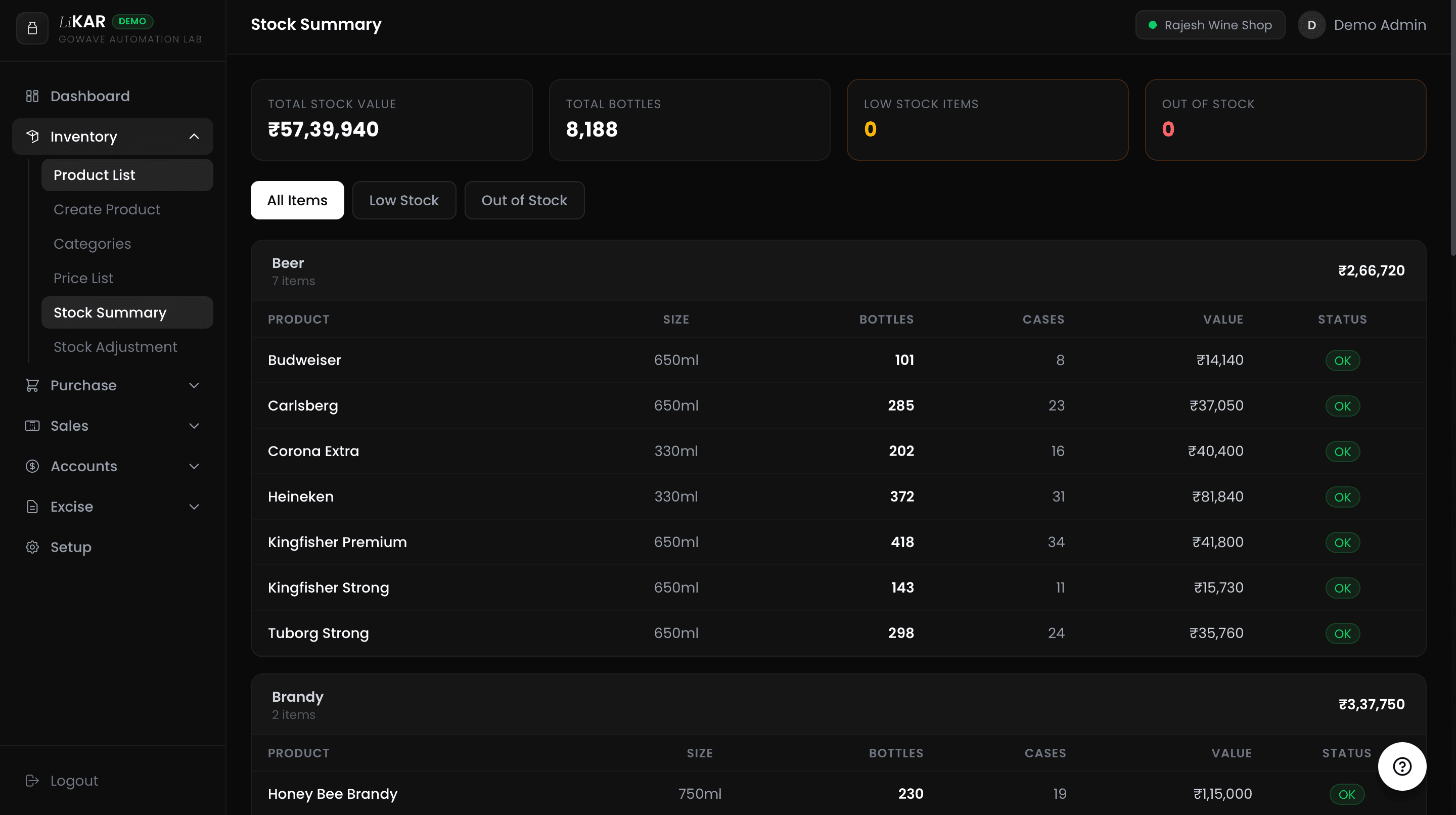Click the OK status badge for Heineken
1456x815 pixels.
(x=1343, y=497)
